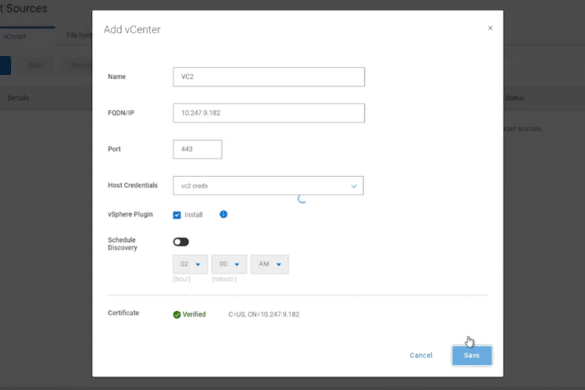Click the Port input field
Viewport: 585px width, 390px height.
[x=197, y=149]
